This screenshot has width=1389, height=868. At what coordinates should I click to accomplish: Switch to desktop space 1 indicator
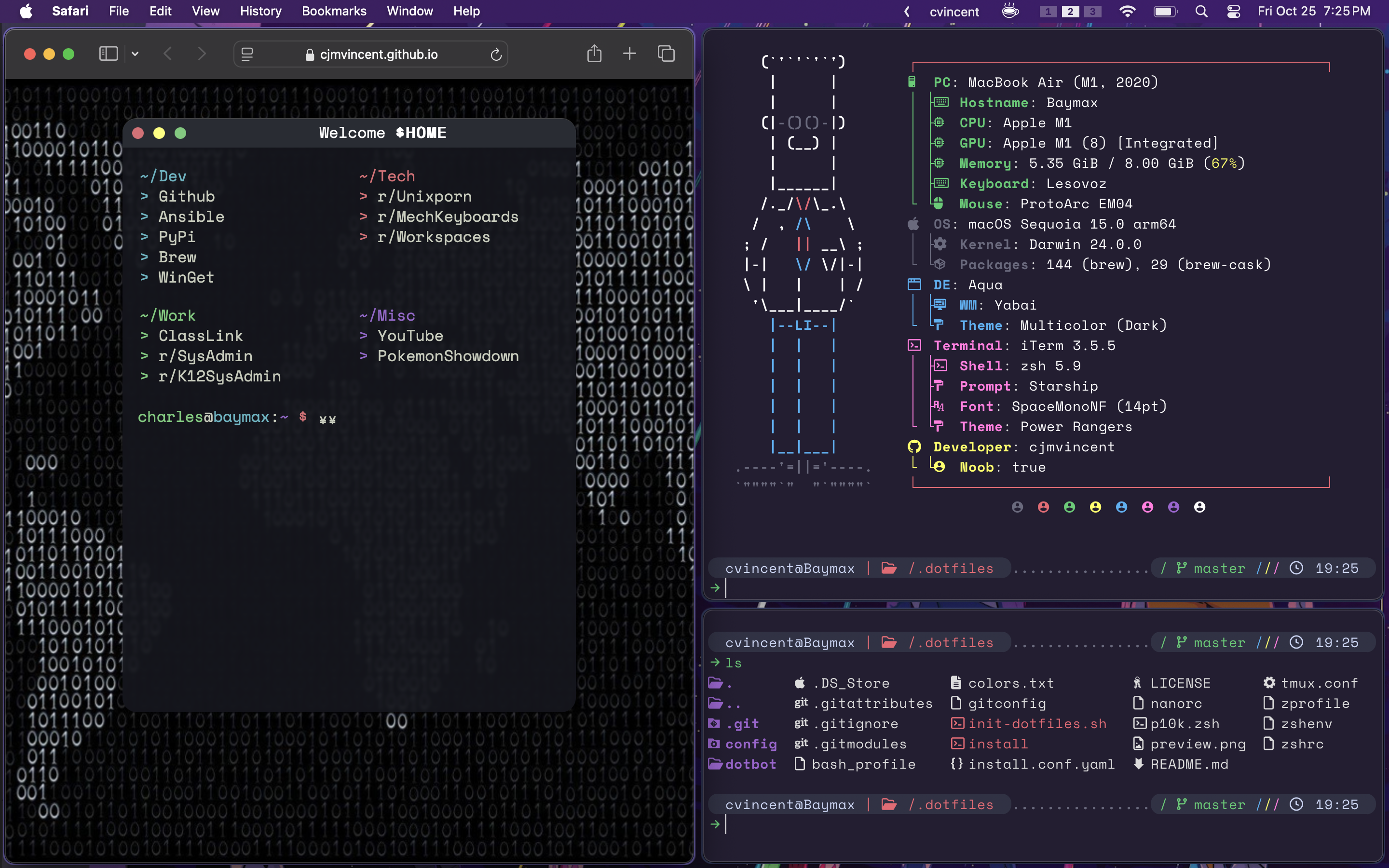(x=1048, y=12)
